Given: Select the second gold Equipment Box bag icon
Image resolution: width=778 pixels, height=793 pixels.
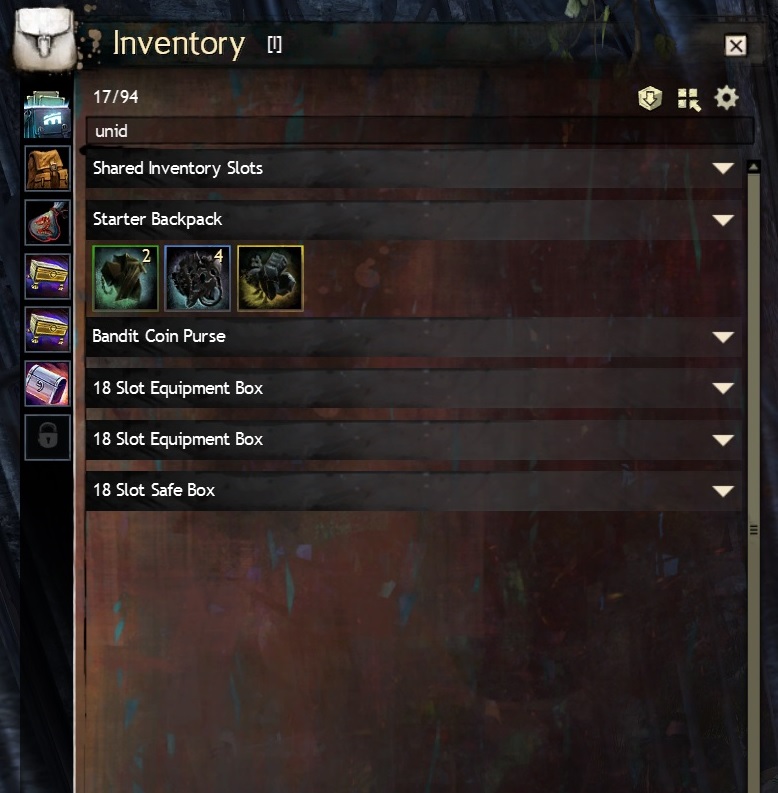Looking at the screenshot, I should [48, 330].
